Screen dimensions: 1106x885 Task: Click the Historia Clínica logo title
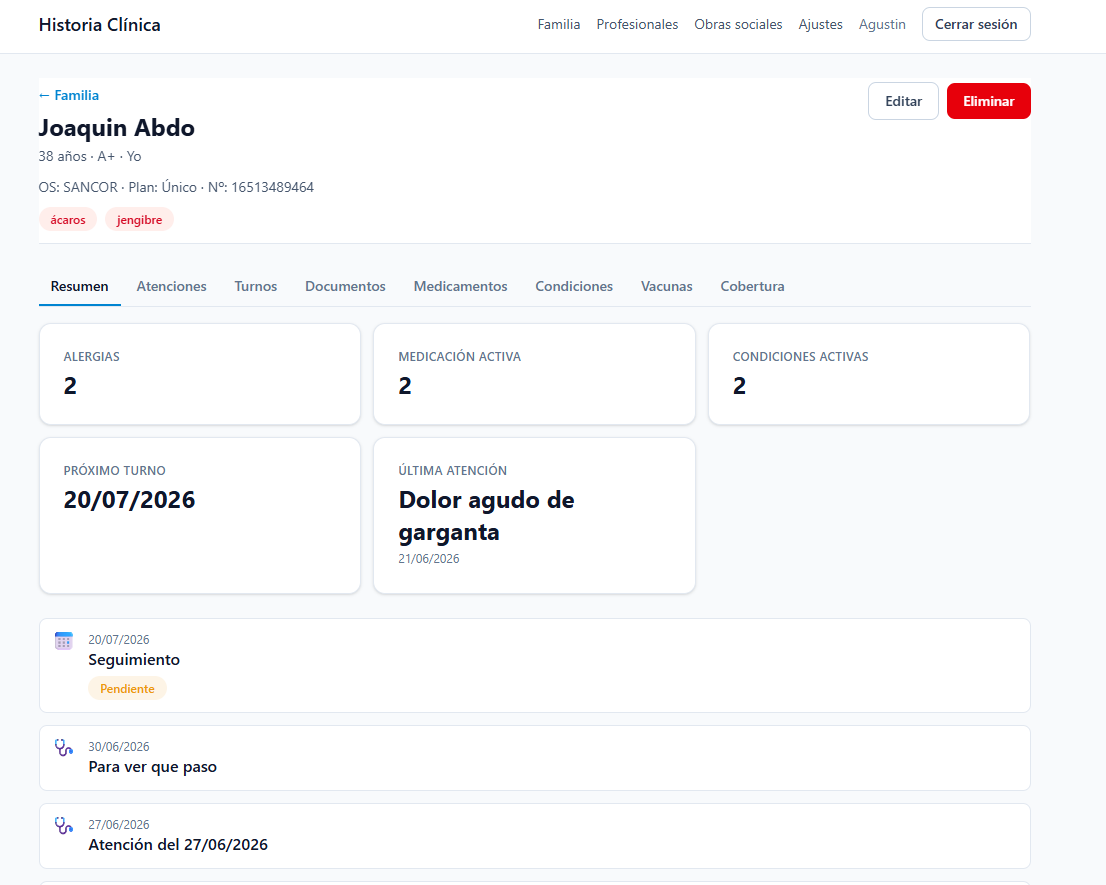[99, 25]
